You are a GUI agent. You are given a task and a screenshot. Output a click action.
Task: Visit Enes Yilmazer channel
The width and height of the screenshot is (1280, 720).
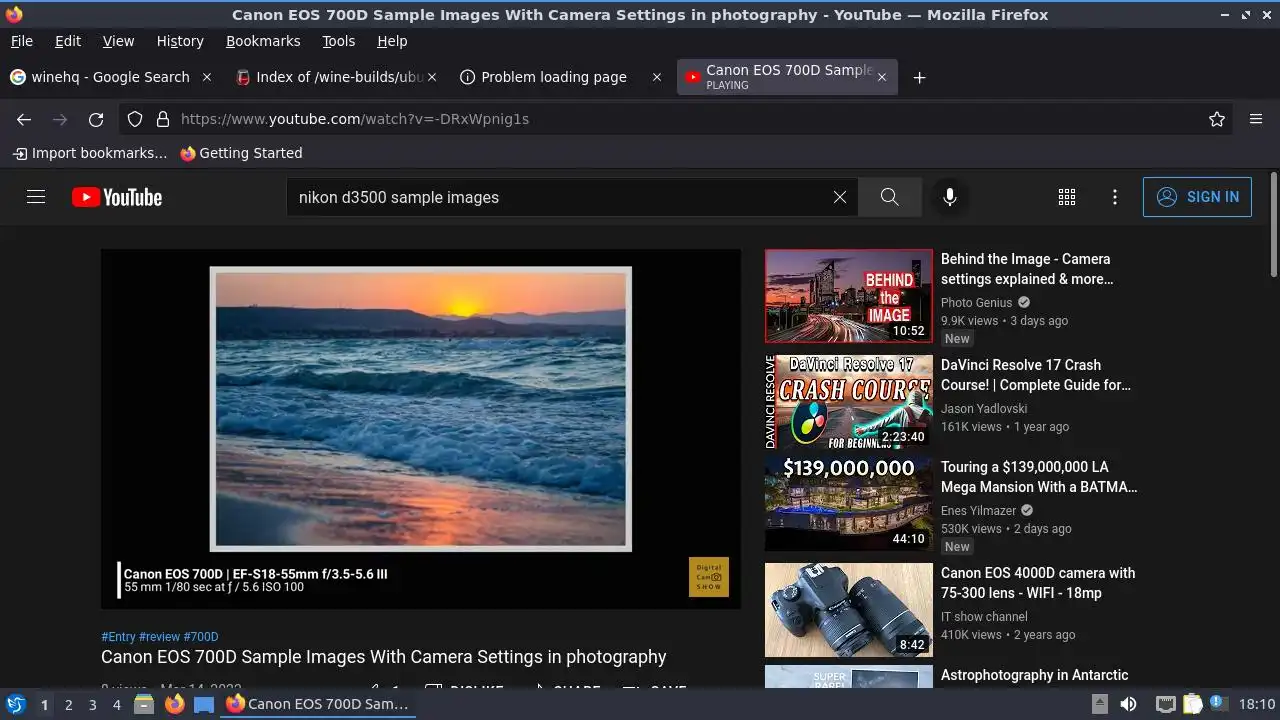click(x=979, y=510)
